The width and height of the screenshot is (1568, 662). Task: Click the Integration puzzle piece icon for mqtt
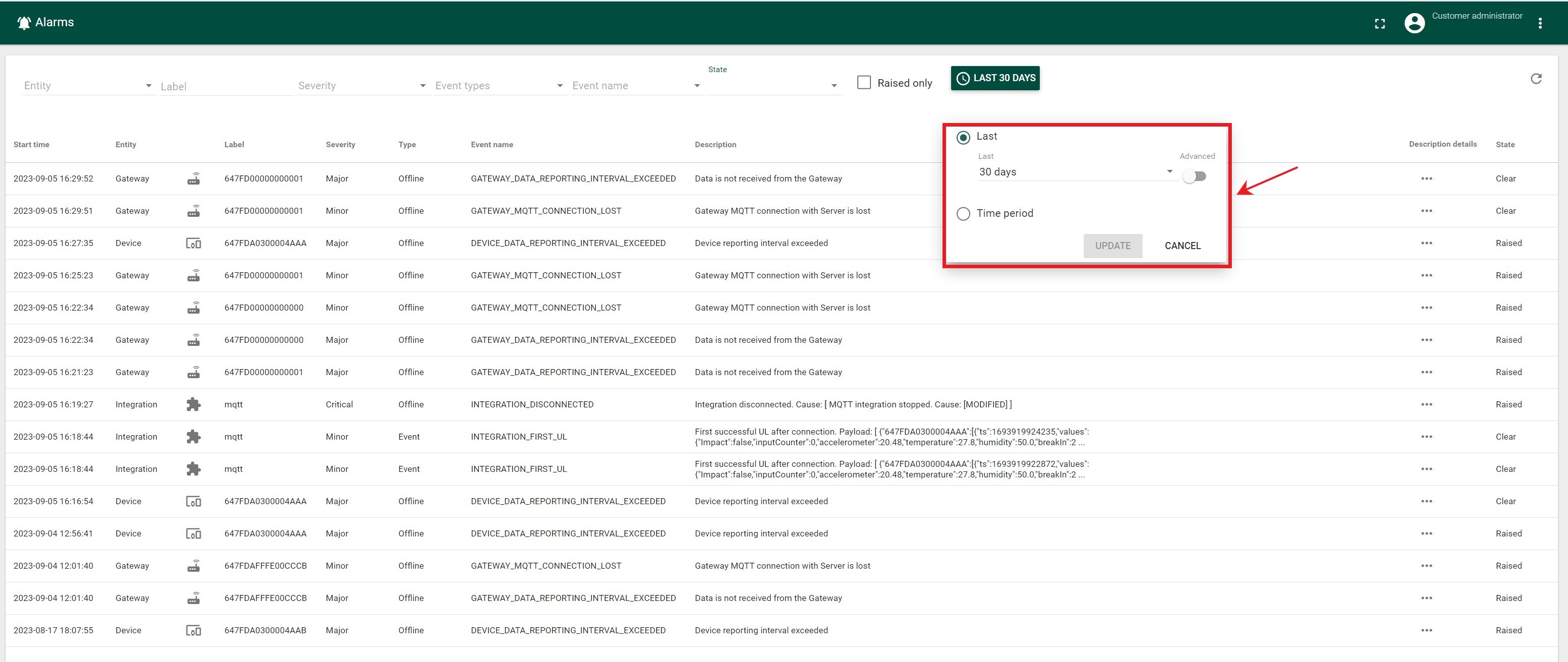pos(192,404)
